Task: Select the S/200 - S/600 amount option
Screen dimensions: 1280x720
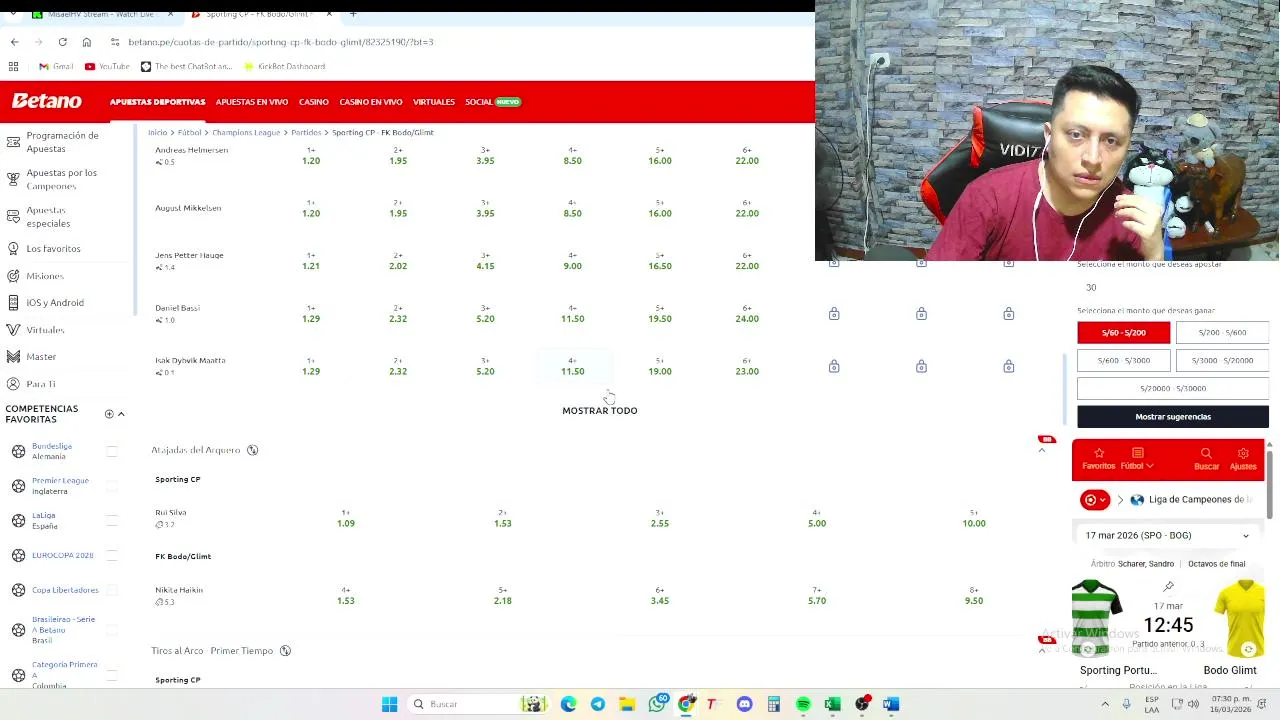Action: 1222,333
